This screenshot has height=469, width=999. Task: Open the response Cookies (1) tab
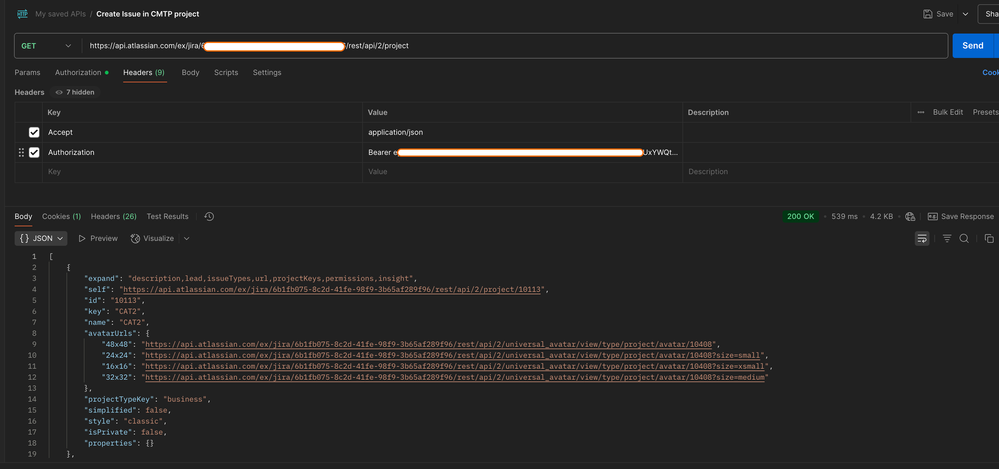click(61, 217)
